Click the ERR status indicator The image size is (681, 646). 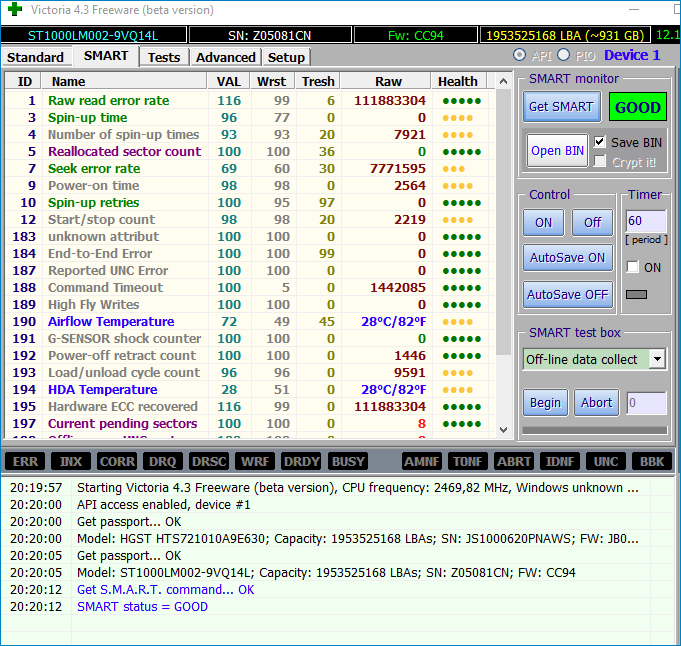coord(25,461)
